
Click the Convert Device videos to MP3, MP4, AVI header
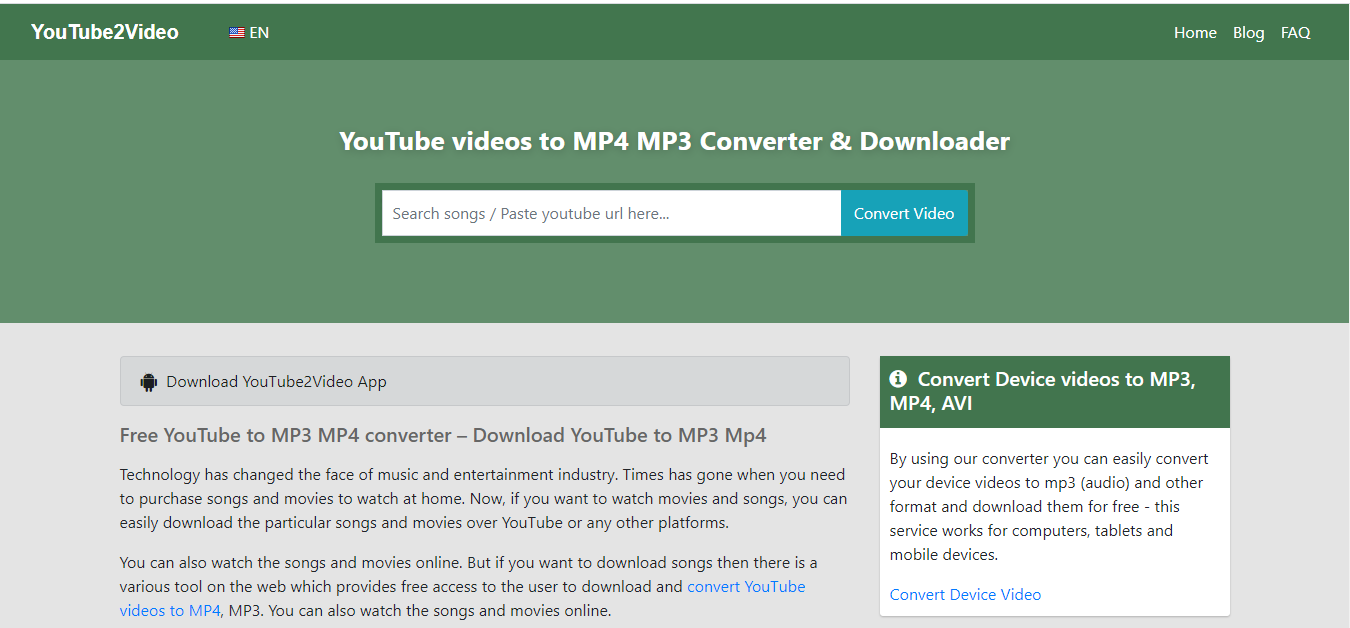tap(1055, 392)
